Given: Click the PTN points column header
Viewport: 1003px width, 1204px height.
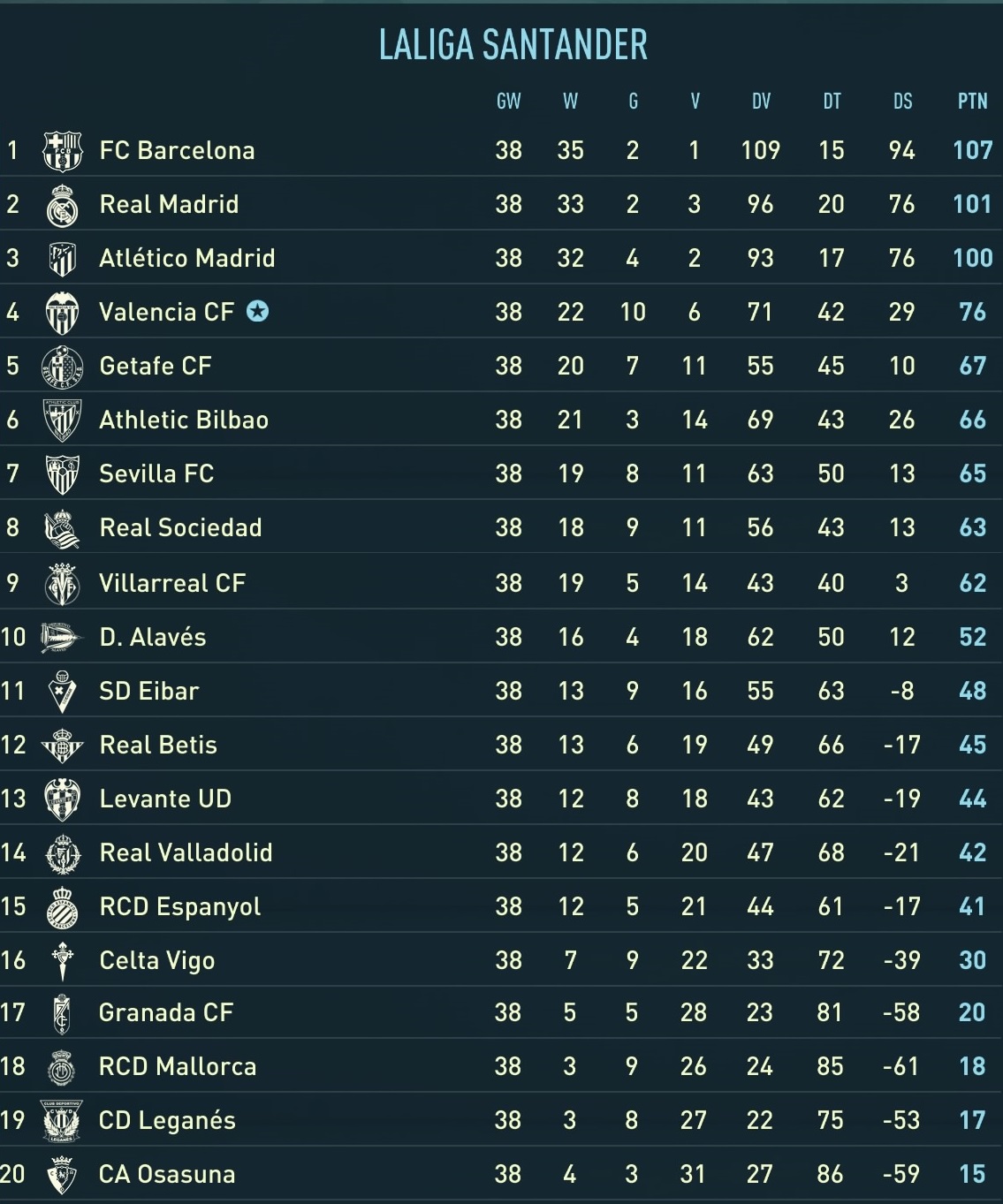Looking at the screenshot, I should point(972,102).
